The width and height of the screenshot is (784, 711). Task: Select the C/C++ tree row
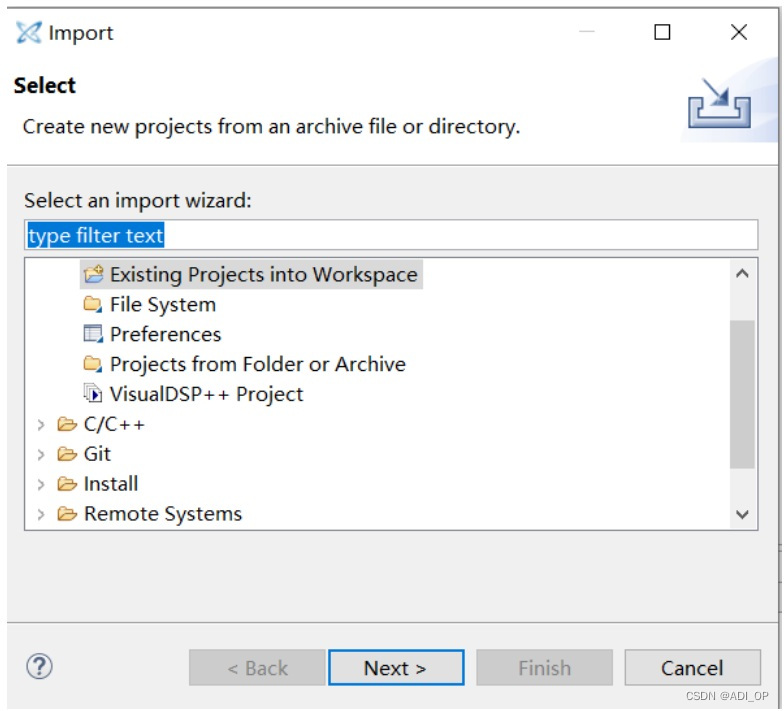point(114,424)
